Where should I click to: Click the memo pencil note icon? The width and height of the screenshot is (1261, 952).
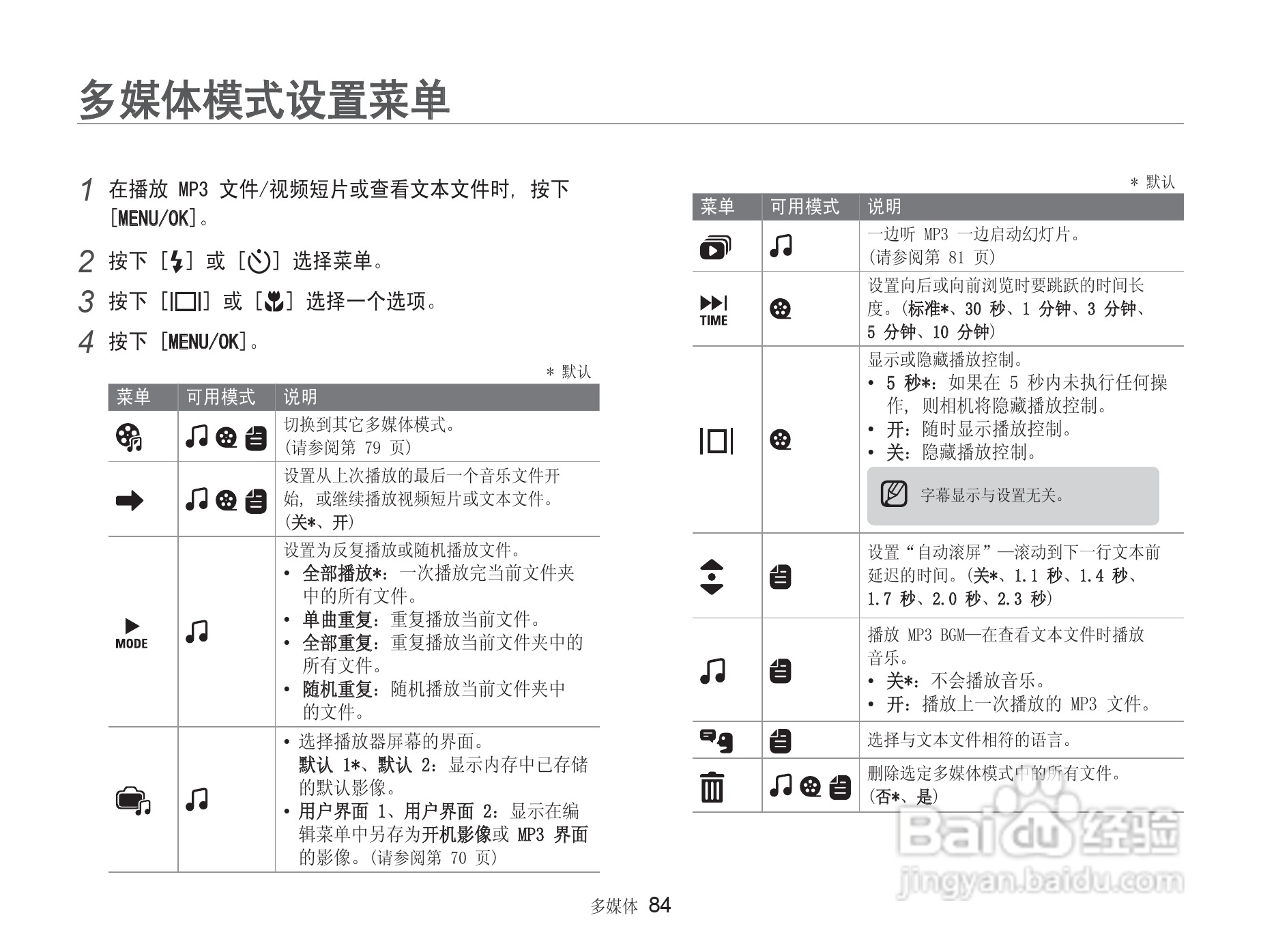point(893,494)
